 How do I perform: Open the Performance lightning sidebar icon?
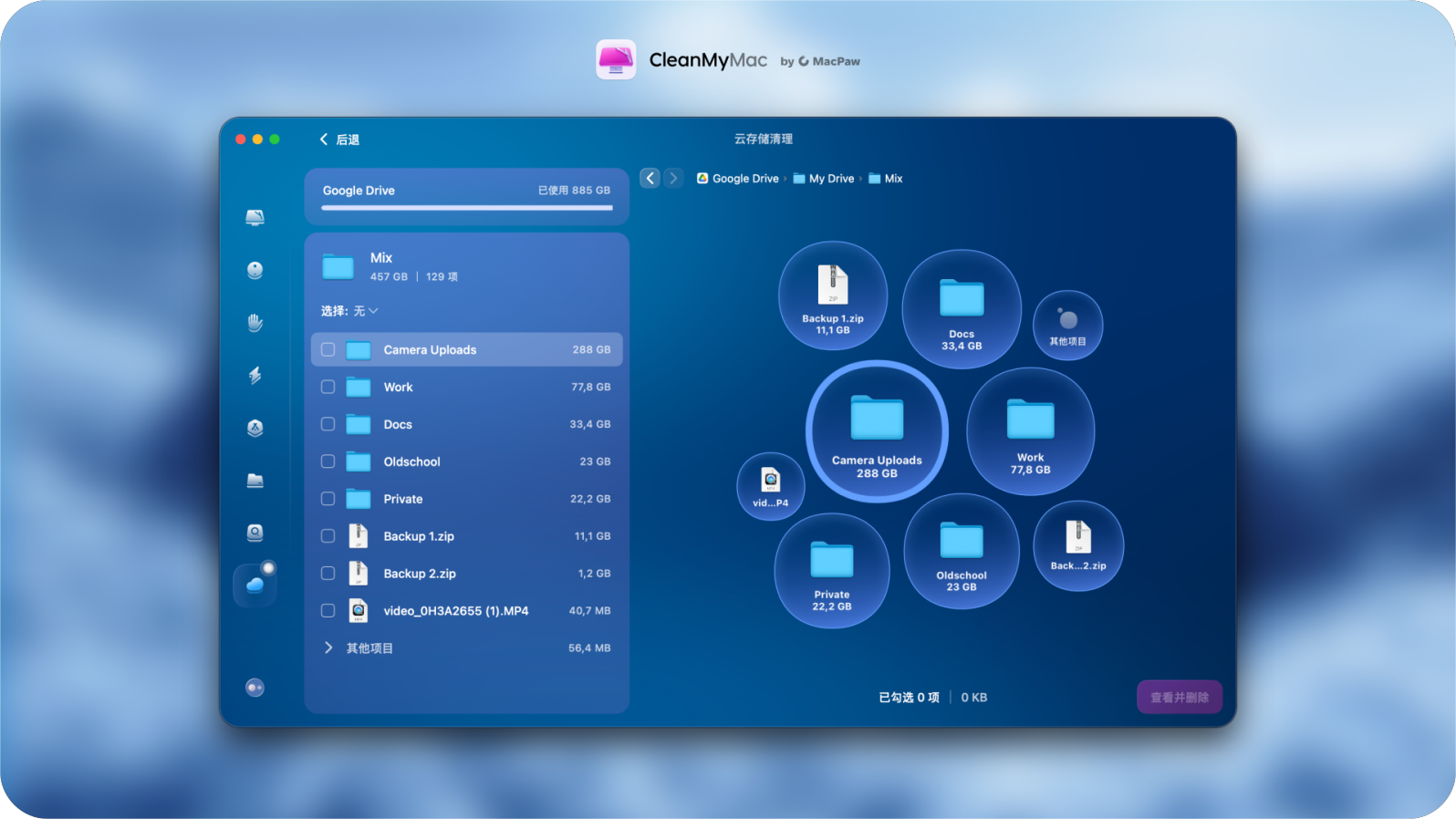tap(255, 375)
